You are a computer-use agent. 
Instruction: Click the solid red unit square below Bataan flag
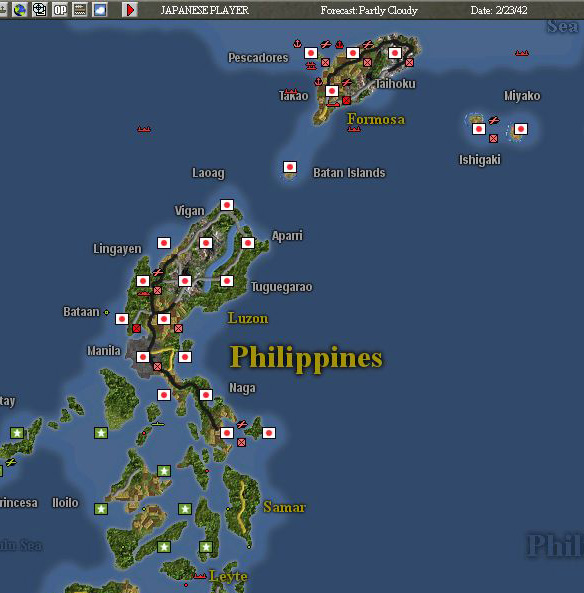[x=137, y=328]
